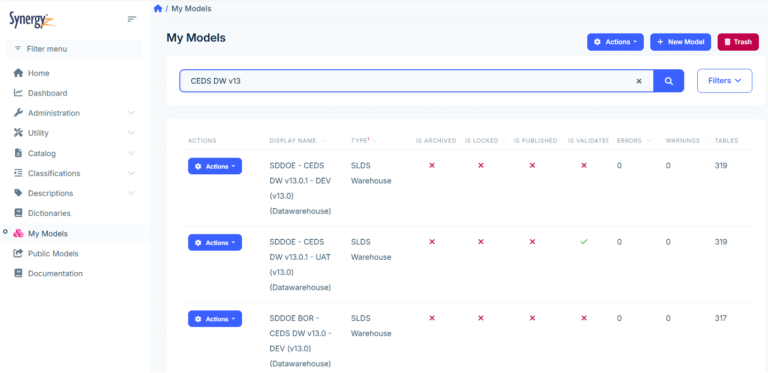Click the Descriptions tag icon
768x373 pixels.
coord(18,193)
